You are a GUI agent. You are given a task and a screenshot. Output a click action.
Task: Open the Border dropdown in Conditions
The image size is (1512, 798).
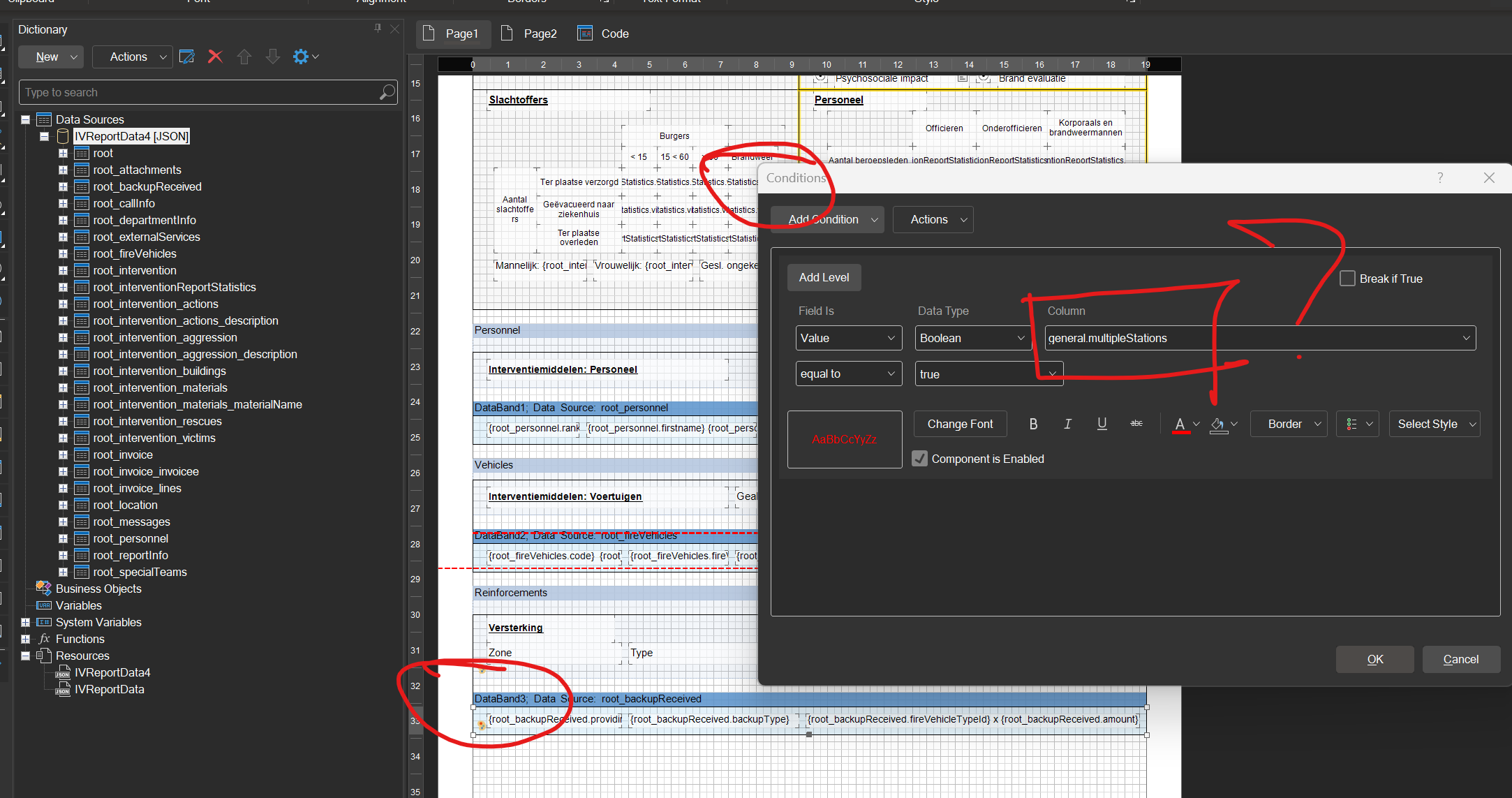coord(1288,424)
